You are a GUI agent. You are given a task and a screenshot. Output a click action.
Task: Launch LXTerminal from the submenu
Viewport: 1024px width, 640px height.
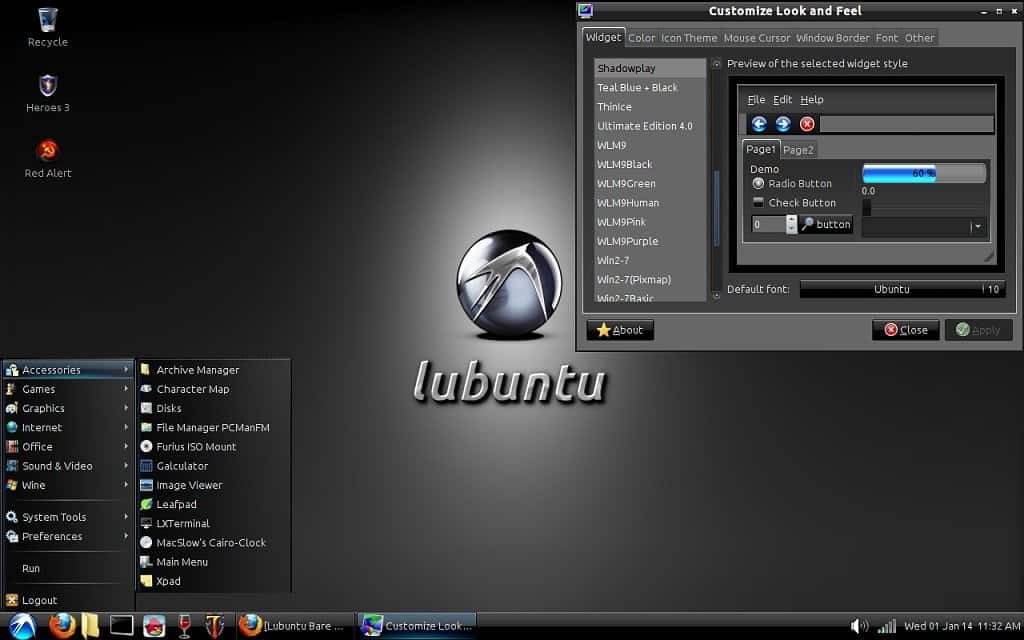(213, 524)
